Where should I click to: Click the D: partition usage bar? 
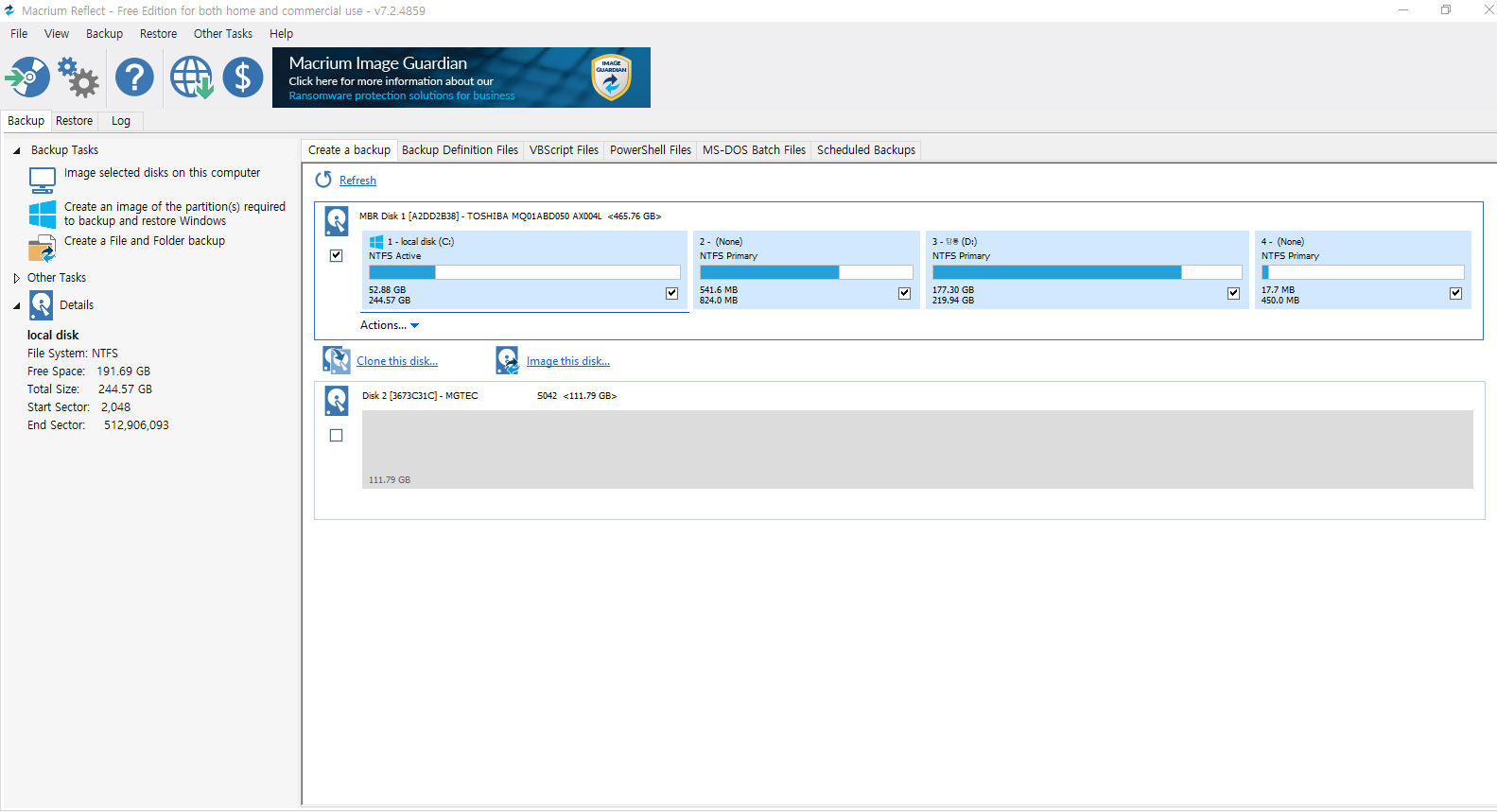(x=1087, y=272)
